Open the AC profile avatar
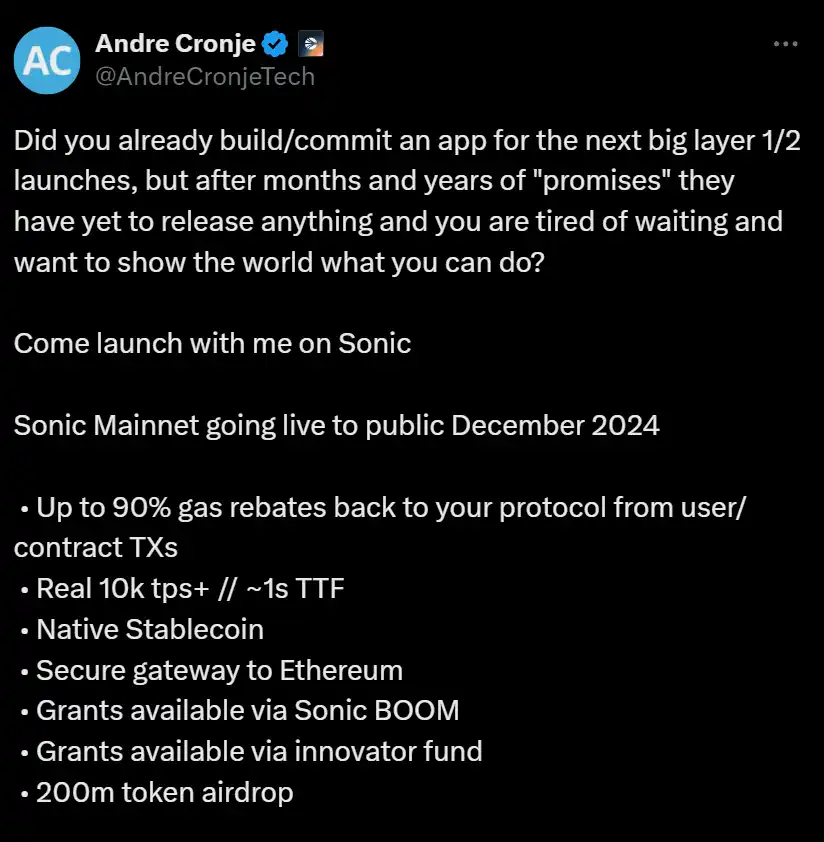The width and height of the screenshot is (824, 842). [47, 60]
